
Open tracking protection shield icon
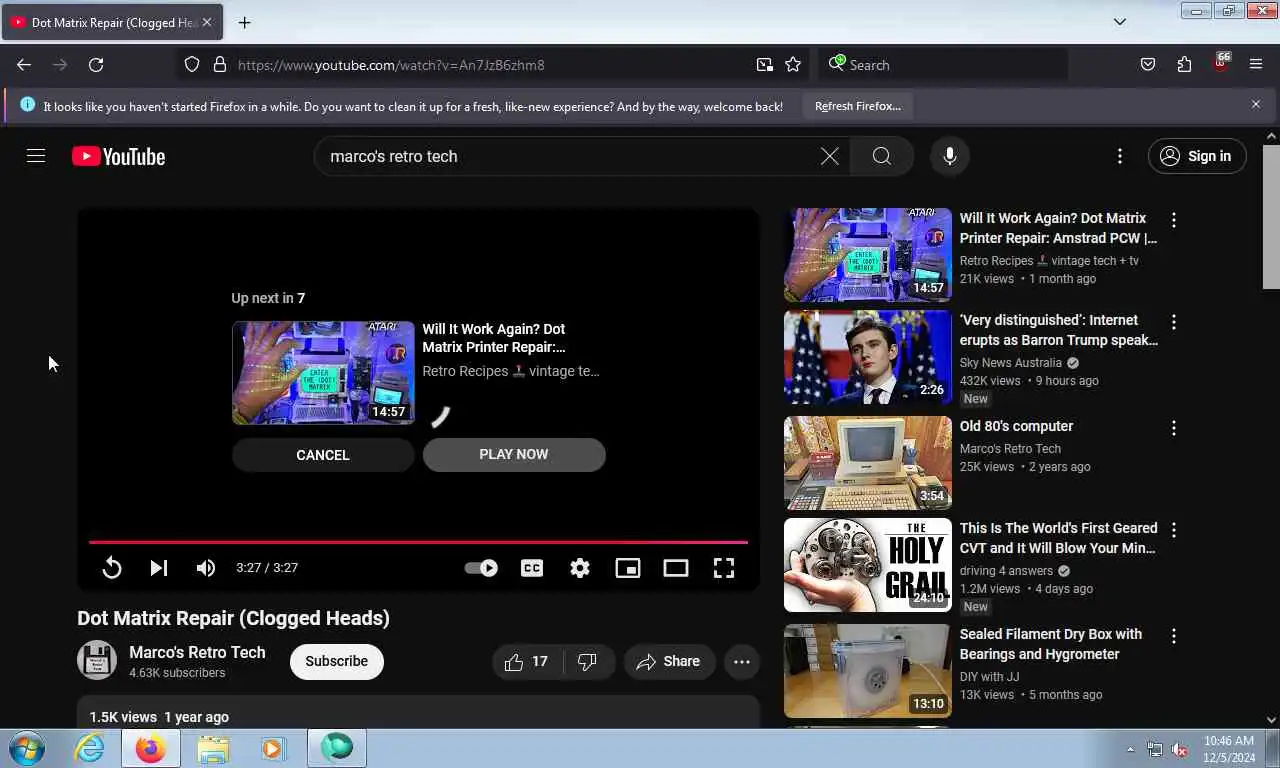pyautogui.click(x=192, y=65)
